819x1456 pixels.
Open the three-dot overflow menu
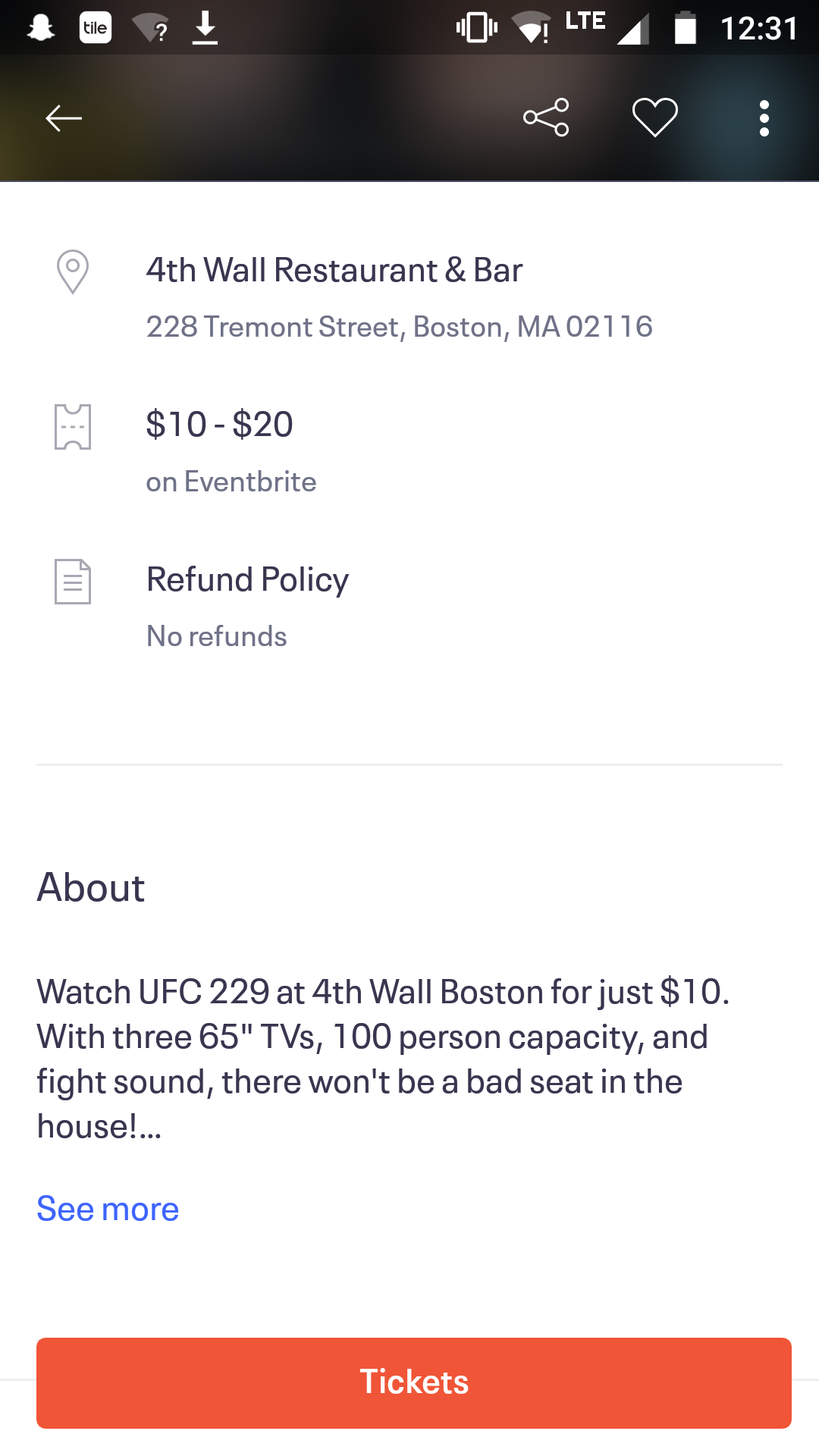click(764, 118)
